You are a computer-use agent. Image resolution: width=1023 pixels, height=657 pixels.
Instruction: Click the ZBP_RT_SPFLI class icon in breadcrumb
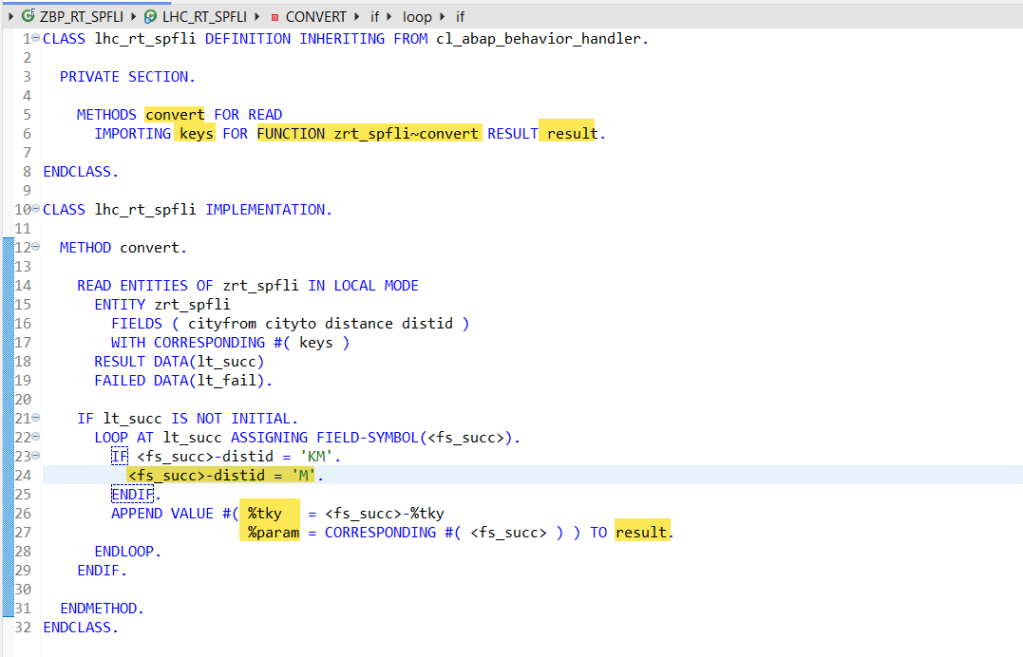click(28, 17)
